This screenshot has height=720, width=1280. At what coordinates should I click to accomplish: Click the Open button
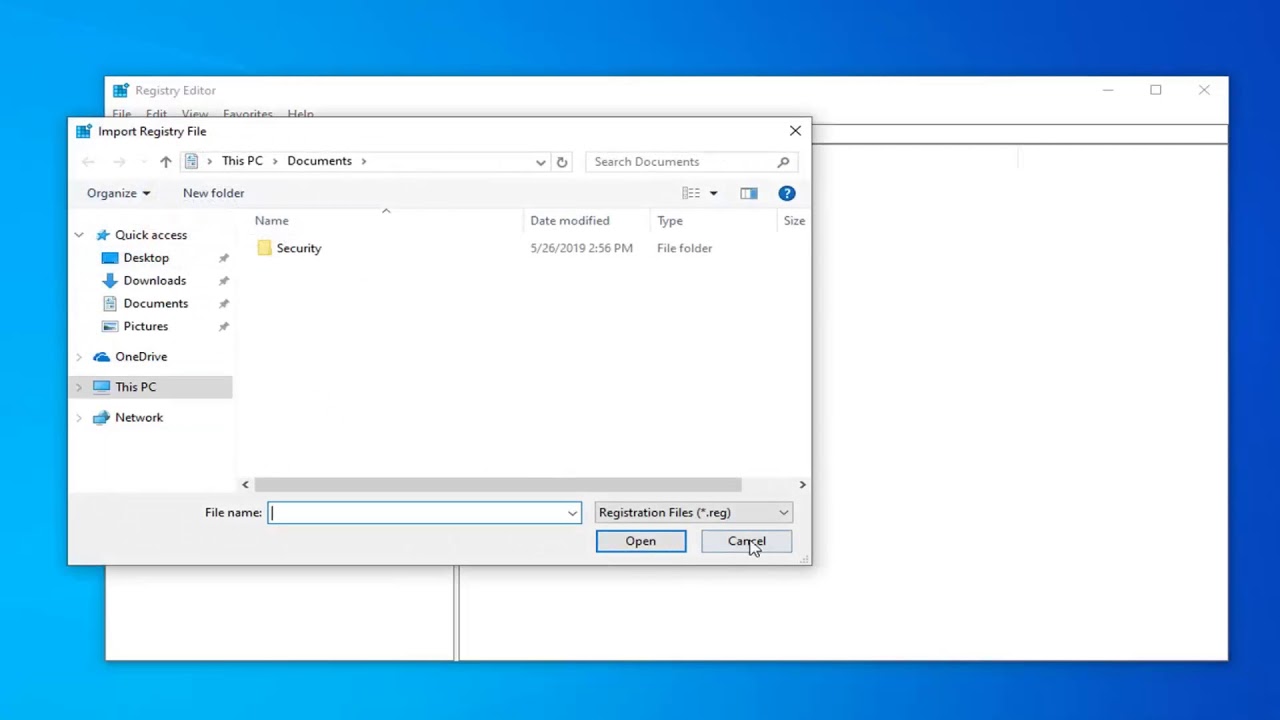641,541
